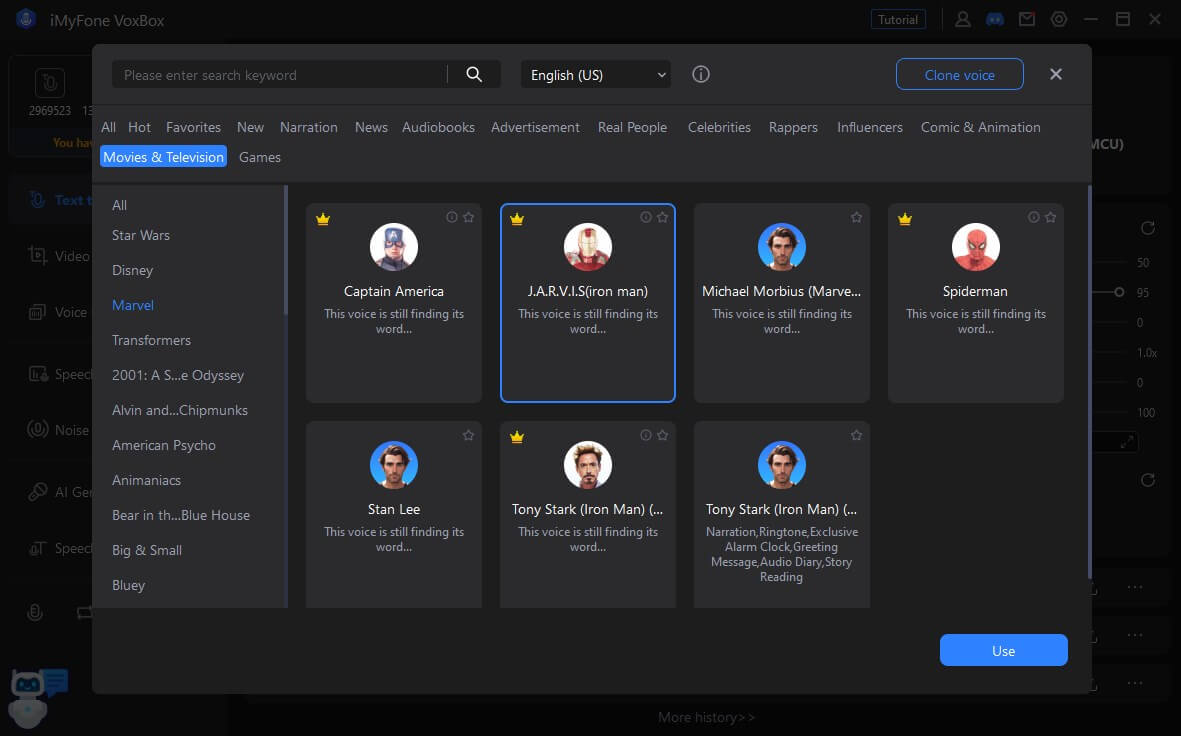Show info for the crowned Tony Stark voice

click(x=645, y=435)
